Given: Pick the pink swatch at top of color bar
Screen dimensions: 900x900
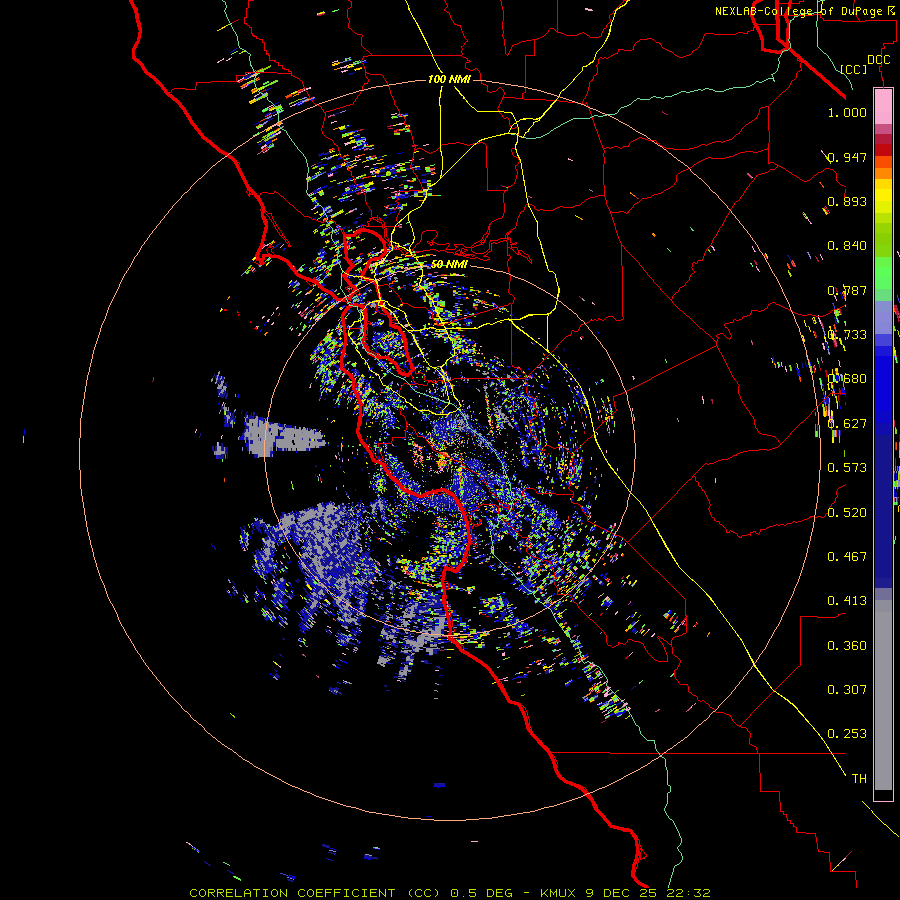Looking at the screenshot, I should [883, 107].
